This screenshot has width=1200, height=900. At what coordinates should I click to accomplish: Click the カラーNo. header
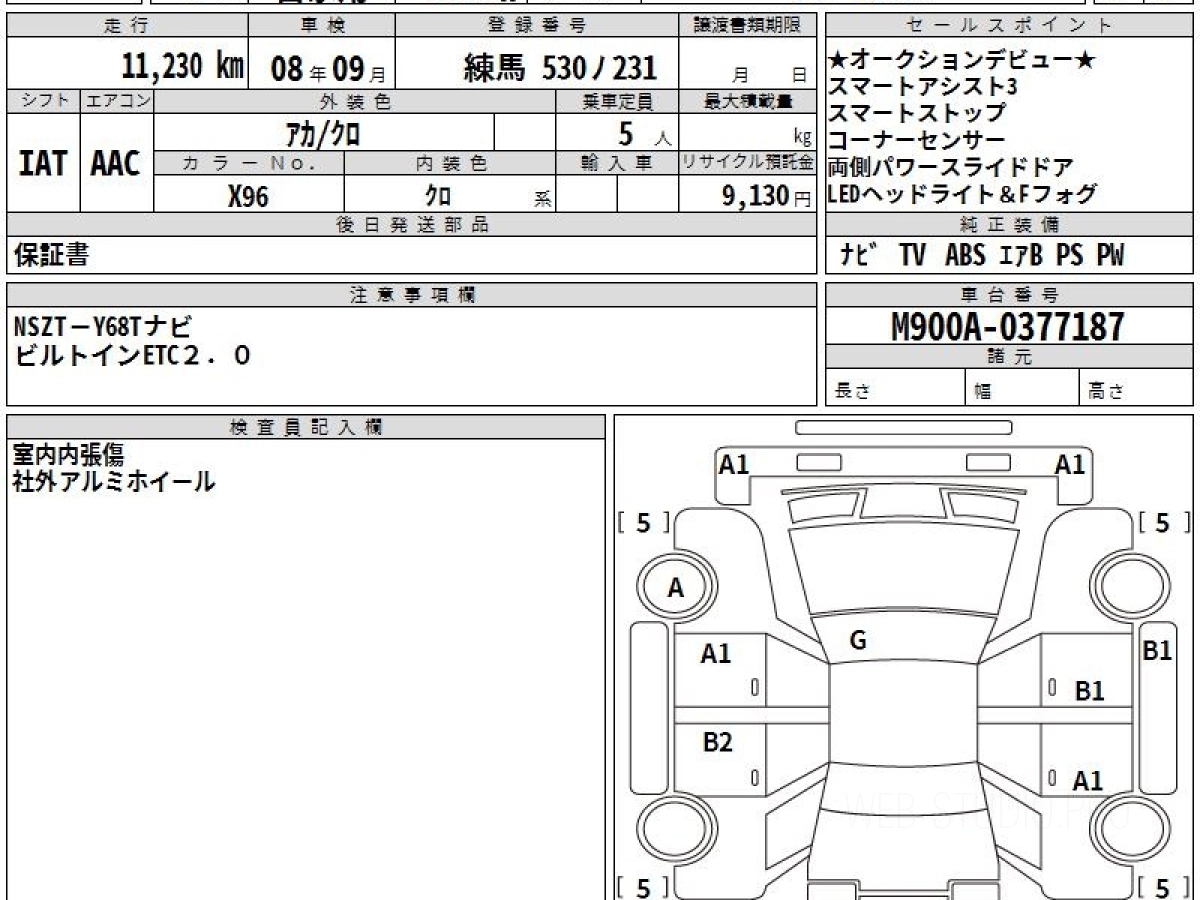tap(249, 164)
